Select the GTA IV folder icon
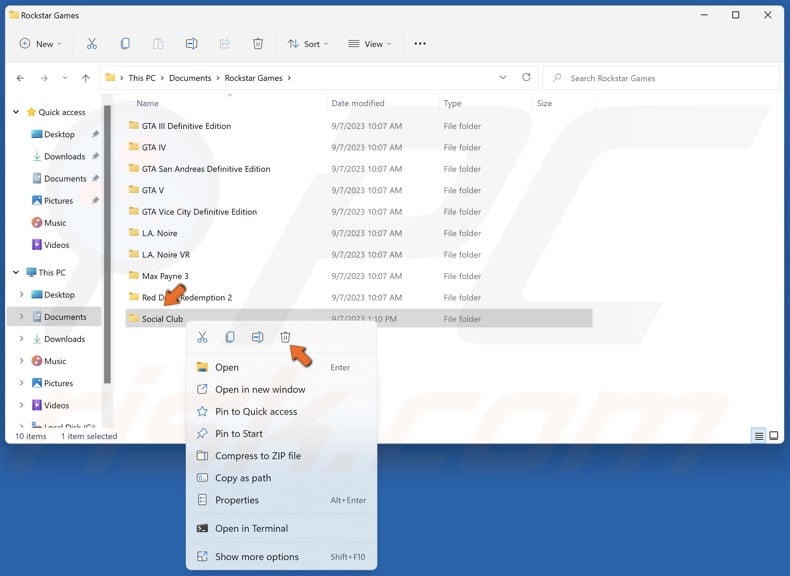790x576 pixels. (x=134, y=147)
